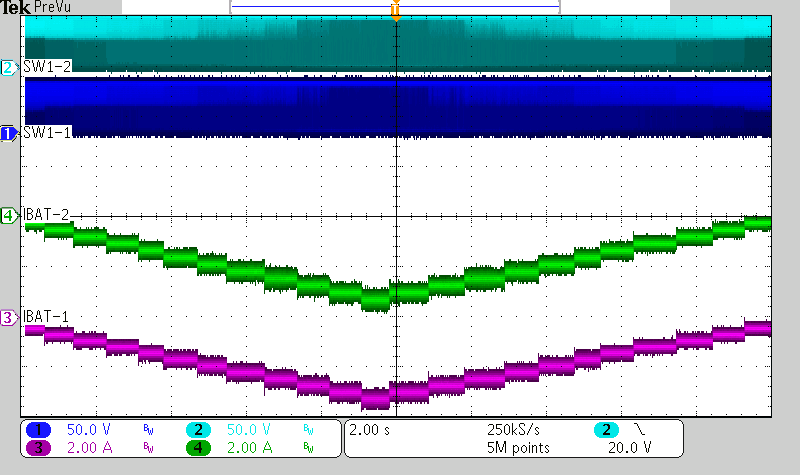The image size is (800, 475).
Task: Select the channel 2 ground marker for SW1-2
Action: [8, 68]
